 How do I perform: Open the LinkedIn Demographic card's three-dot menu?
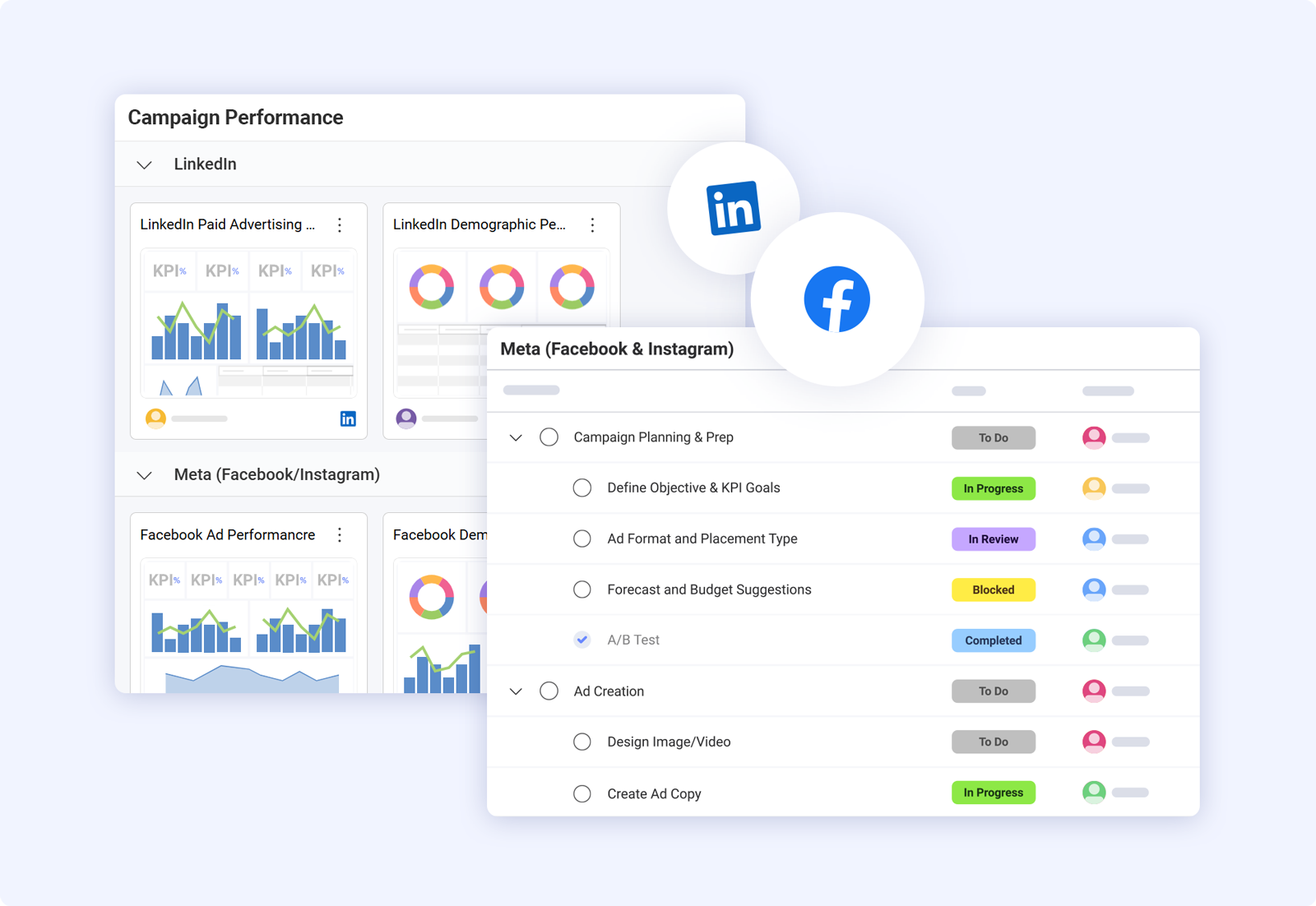[x=592, y=224]
